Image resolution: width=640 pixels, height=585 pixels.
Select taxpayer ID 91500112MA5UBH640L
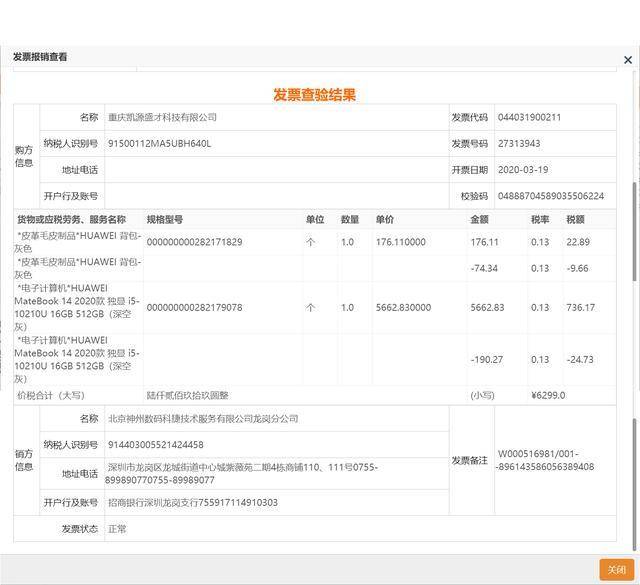click(160, 144)
